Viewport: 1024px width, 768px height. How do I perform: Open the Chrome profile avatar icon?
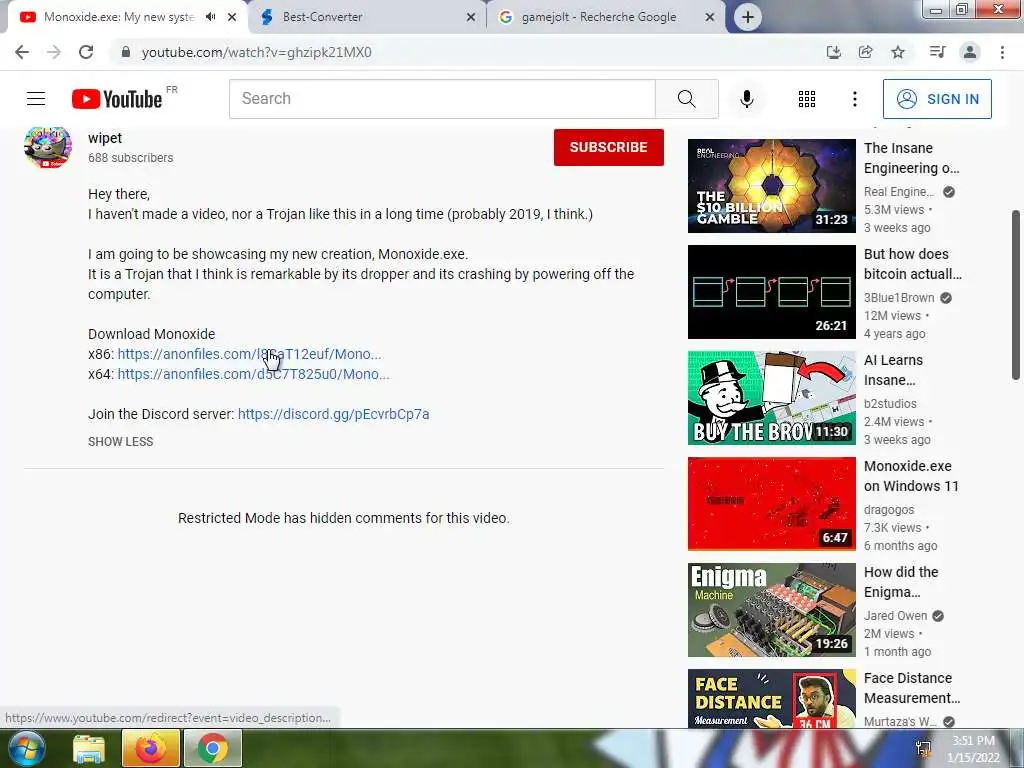click(x=970, y=52)
